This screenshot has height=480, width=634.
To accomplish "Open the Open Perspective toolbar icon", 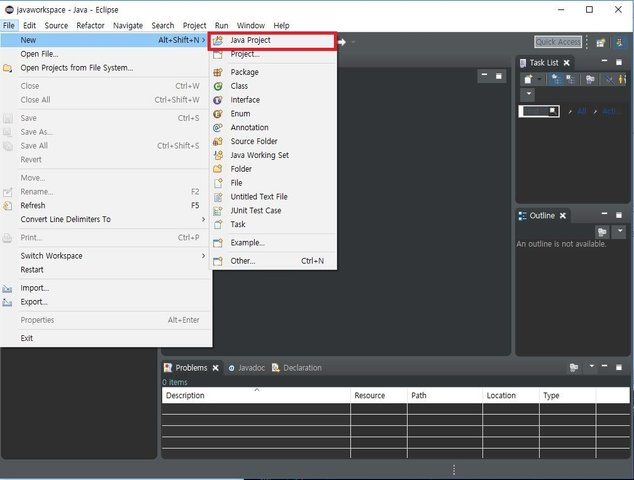I will pyautogui.click(x=600, y=42).
